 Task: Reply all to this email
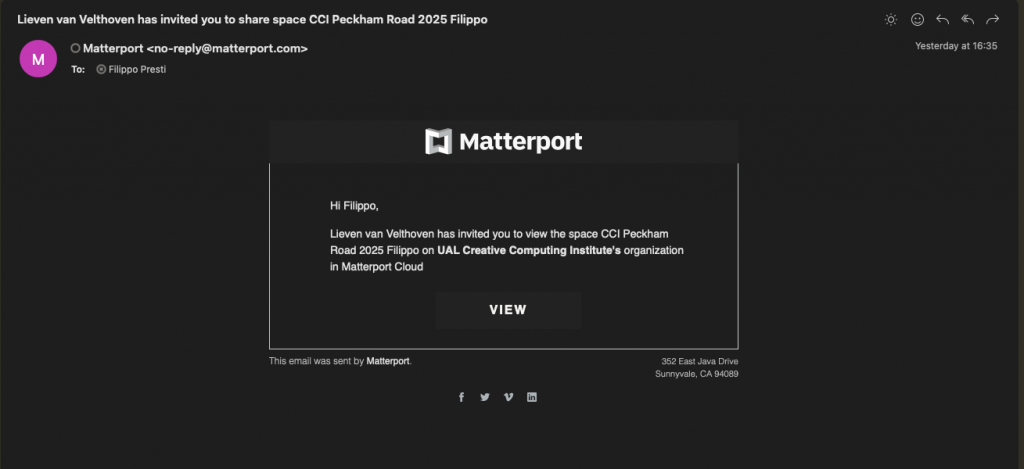[x=968, y=20]
